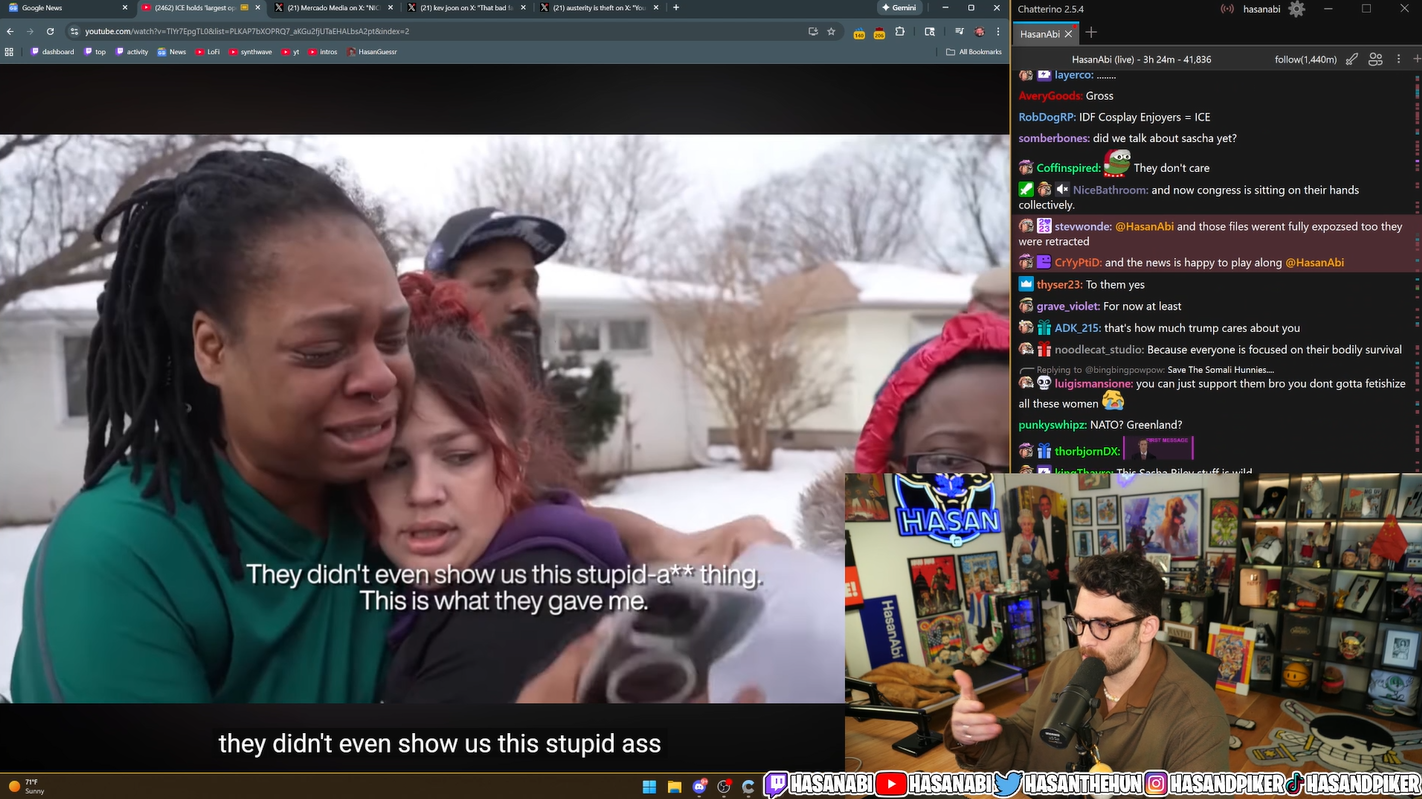Image resolution: width=1422 pixels, height=799 pixels.
Task: Open the activity bookmark
Action: pyautogui.click(x=132, y=52)
